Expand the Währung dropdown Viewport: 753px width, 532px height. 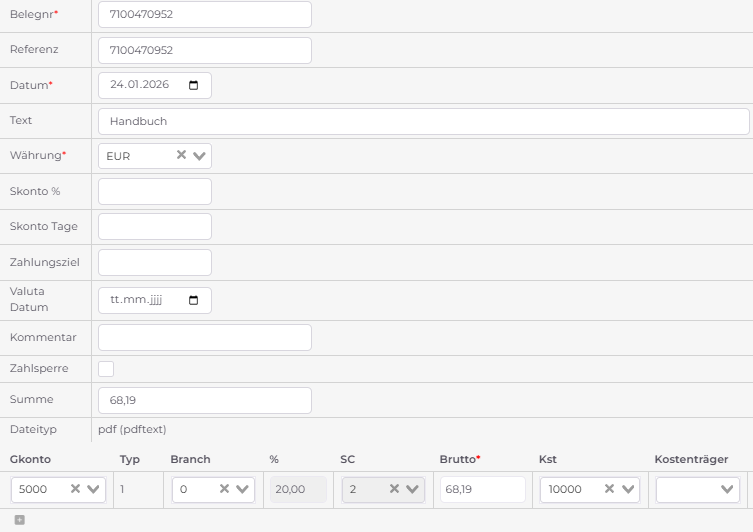pos(199,156)
